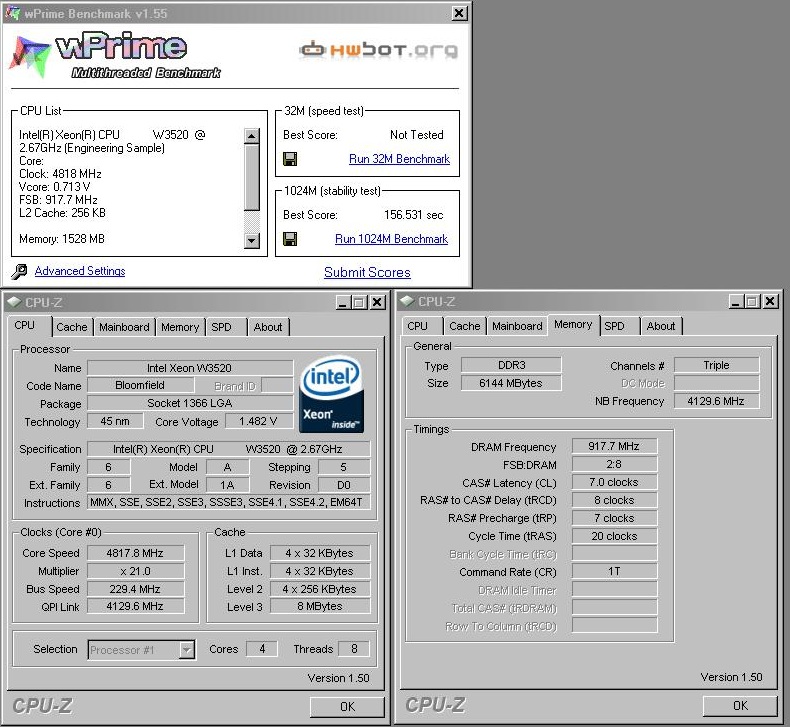Click the CAS# Latency 7.0 clocks field

(x=614, y=482)
